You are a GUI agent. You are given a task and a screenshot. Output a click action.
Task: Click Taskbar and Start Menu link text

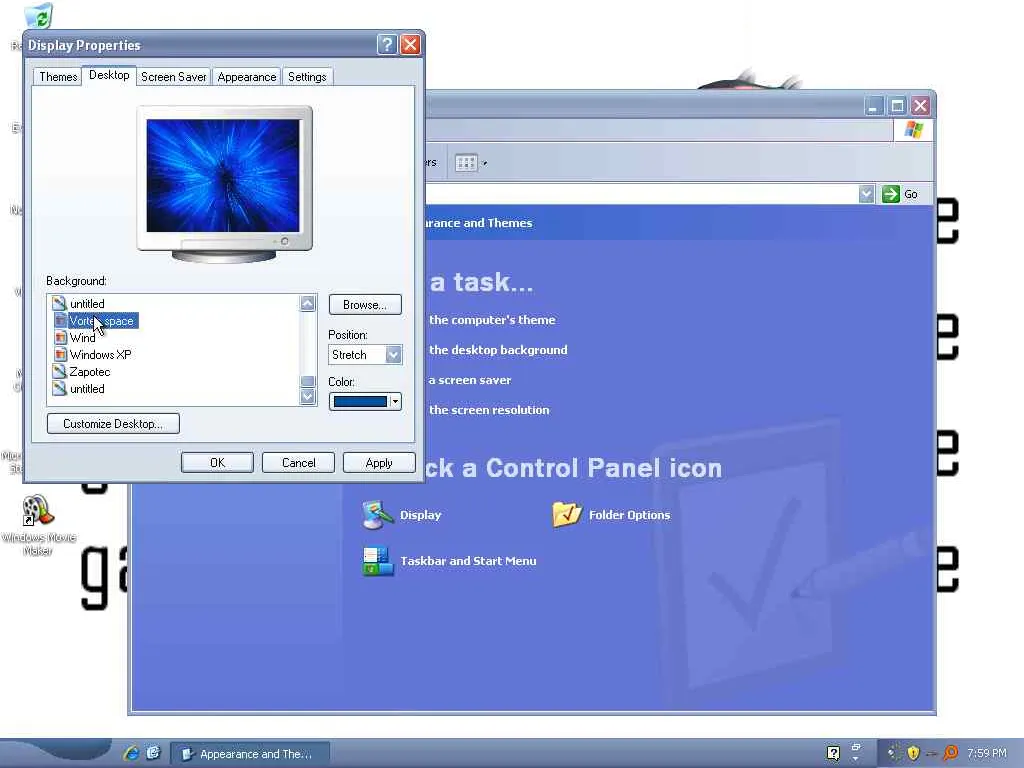point(468,561)
